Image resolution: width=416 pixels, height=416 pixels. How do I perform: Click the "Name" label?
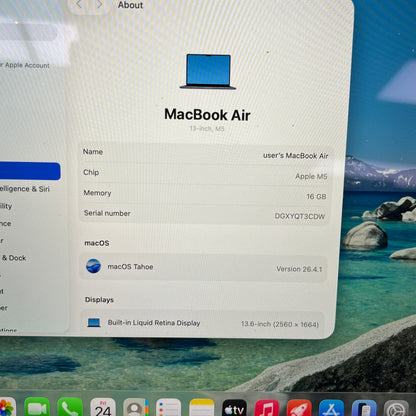(x=93, y=151)
